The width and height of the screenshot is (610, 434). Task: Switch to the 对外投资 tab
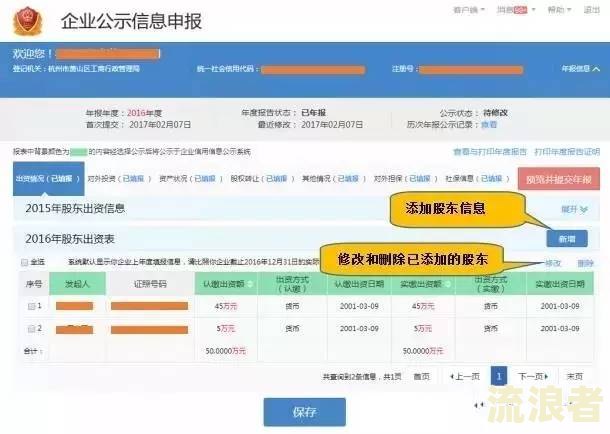[119, 178]
